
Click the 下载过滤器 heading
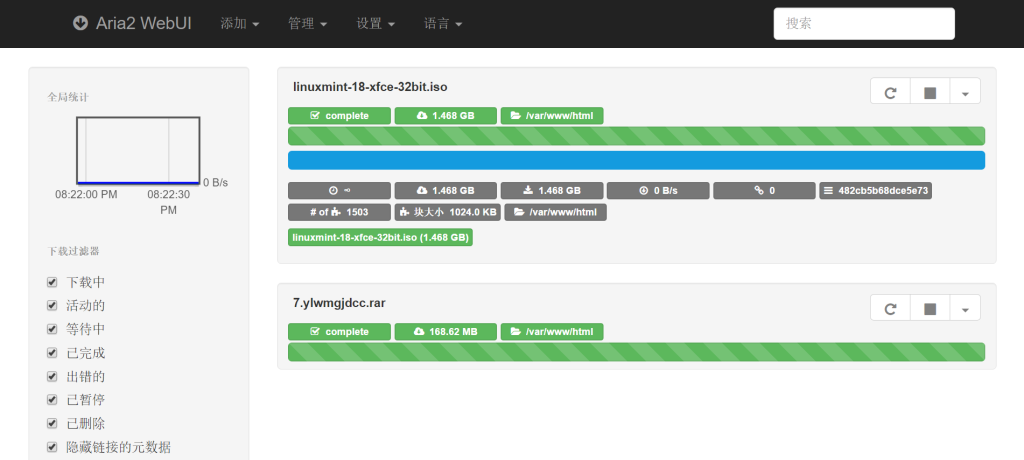73,251
